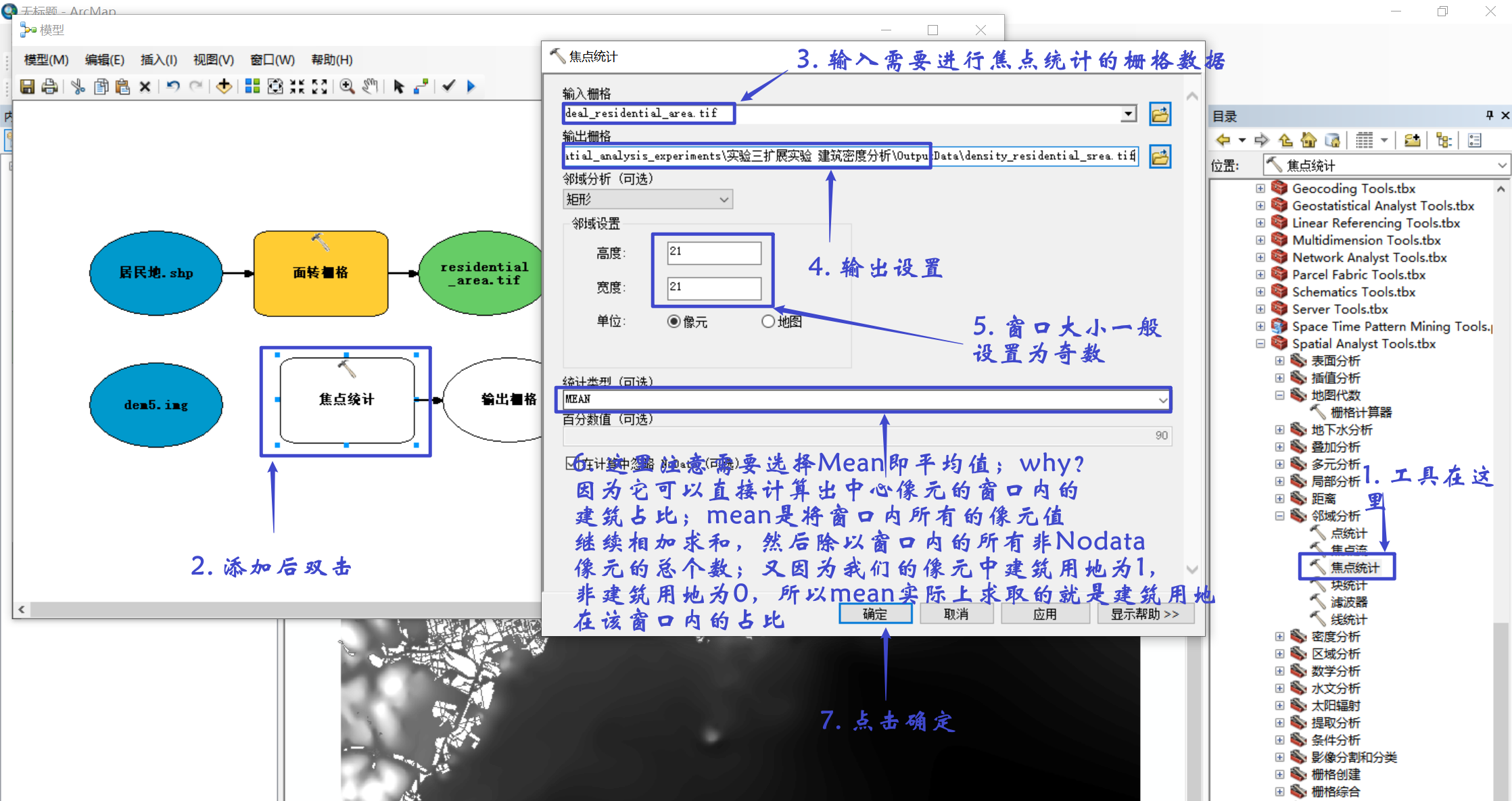Click the Add Data icon in ModelBuilder

pos(224,87)
